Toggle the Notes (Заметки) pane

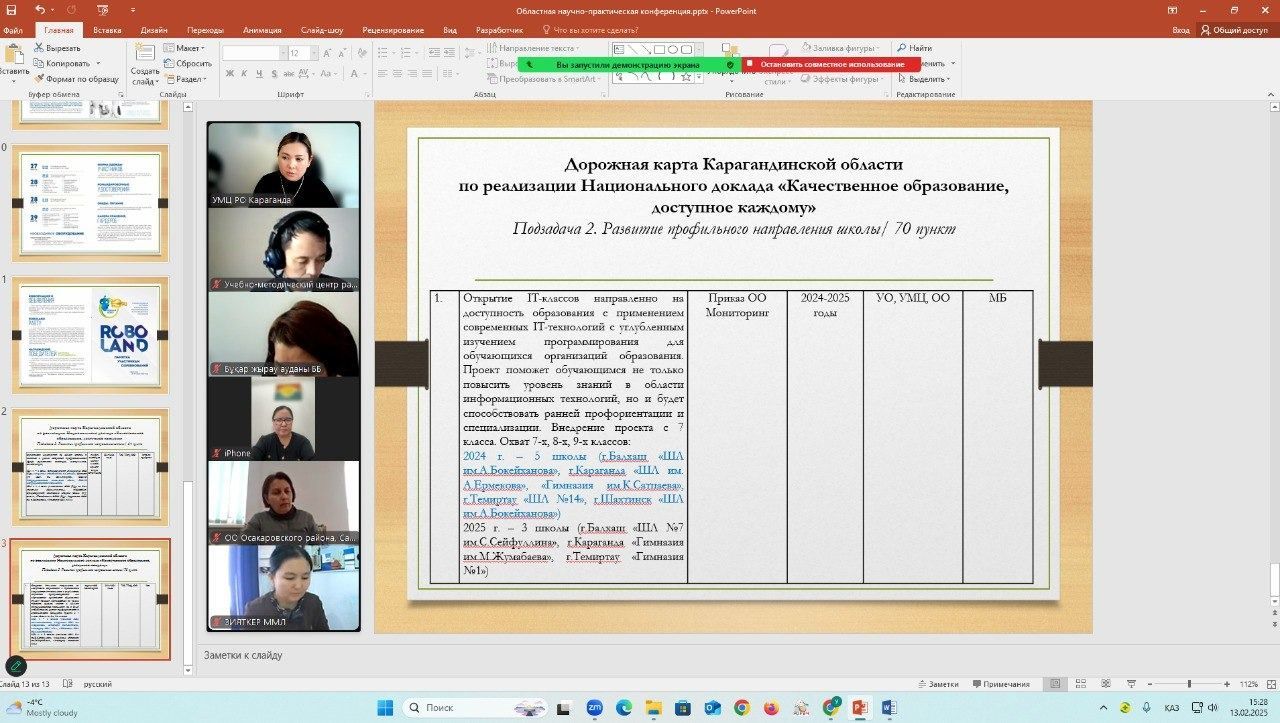click(x=937, y=684)
